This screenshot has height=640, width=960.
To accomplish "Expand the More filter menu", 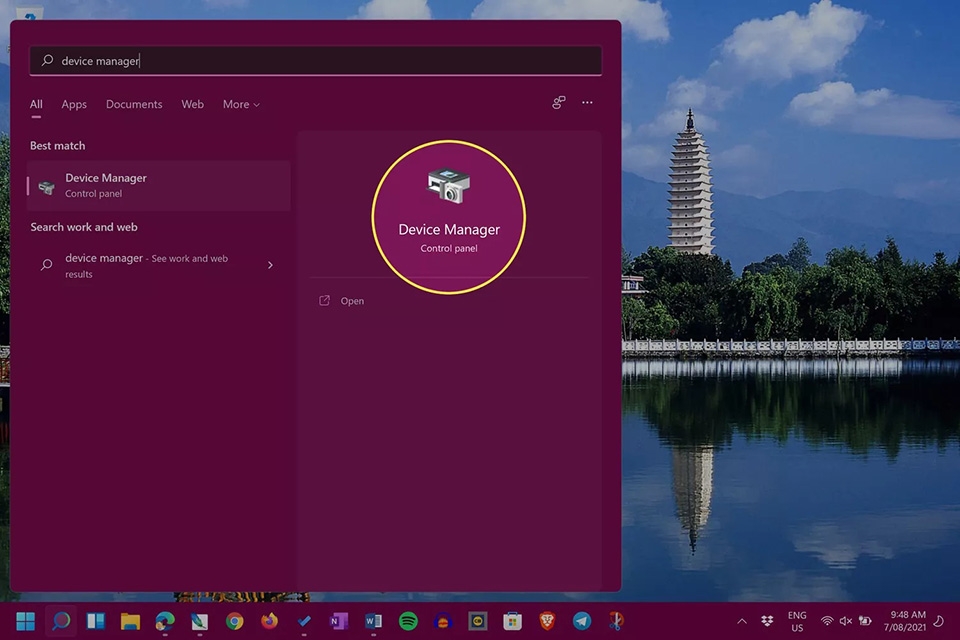I will (x=240, y=104).
